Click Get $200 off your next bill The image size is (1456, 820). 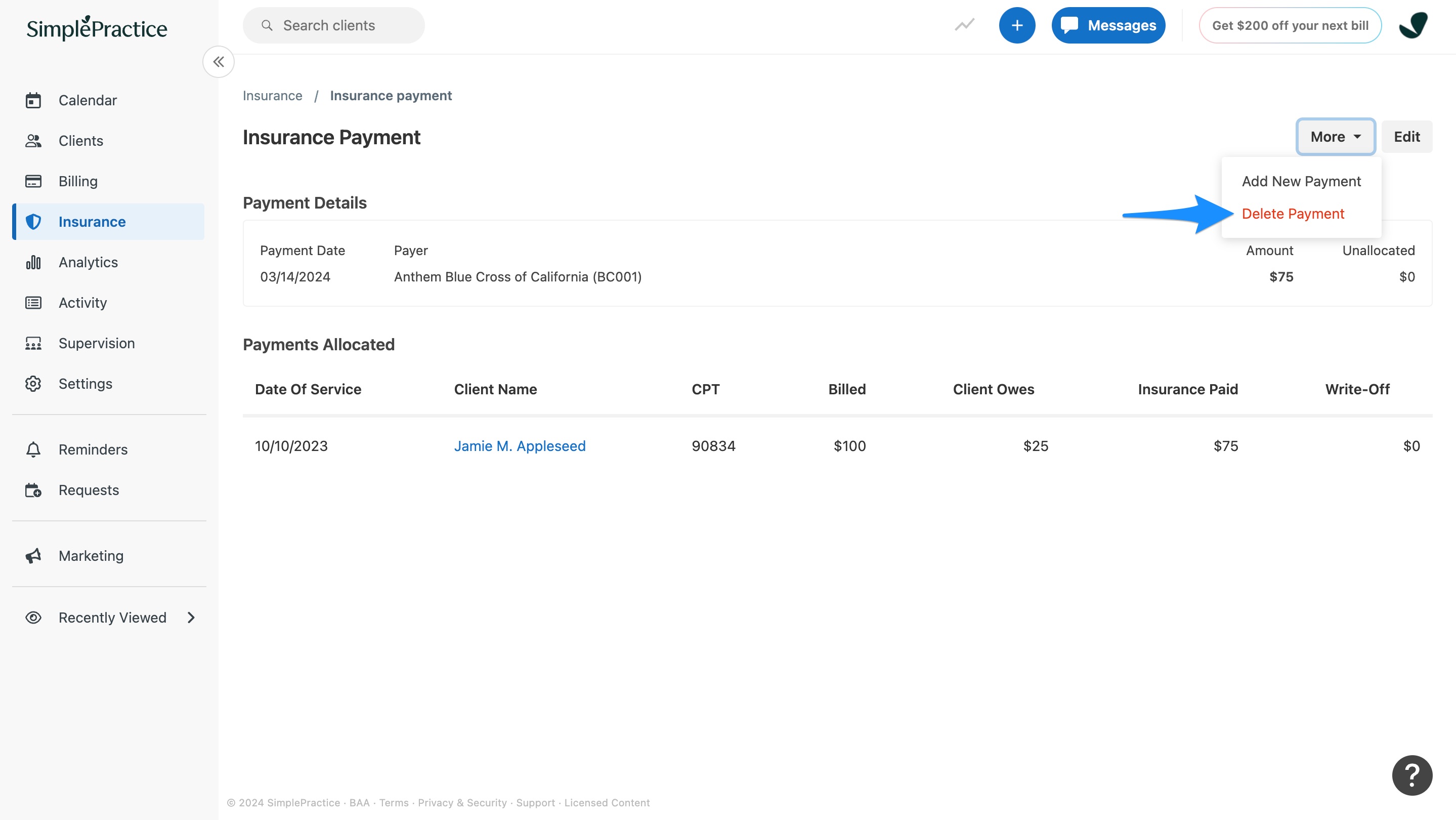click(x=1290, y=25)
